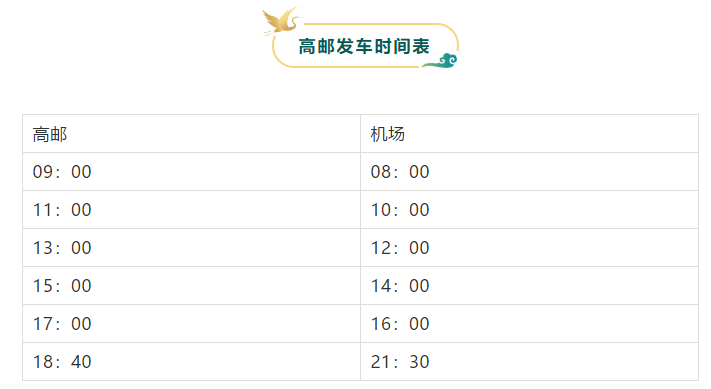
Task: Click the 高邮发车时间表 title banner
Action: [x=364, y=46]
